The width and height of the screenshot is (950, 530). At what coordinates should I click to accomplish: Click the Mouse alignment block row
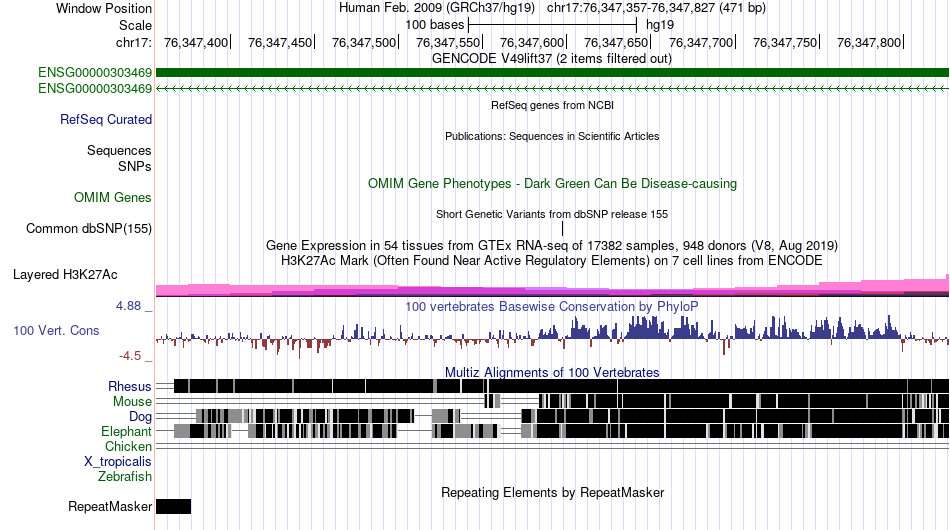(x=717, y=401)
